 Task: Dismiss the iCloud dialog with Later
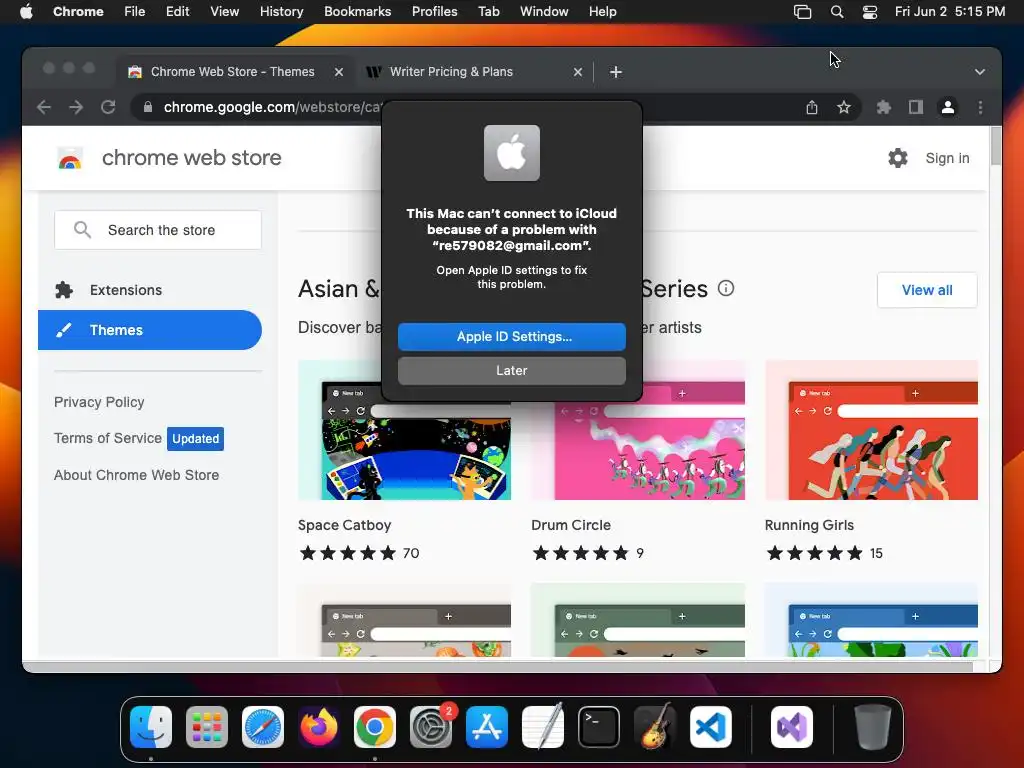tap(511, 370)
